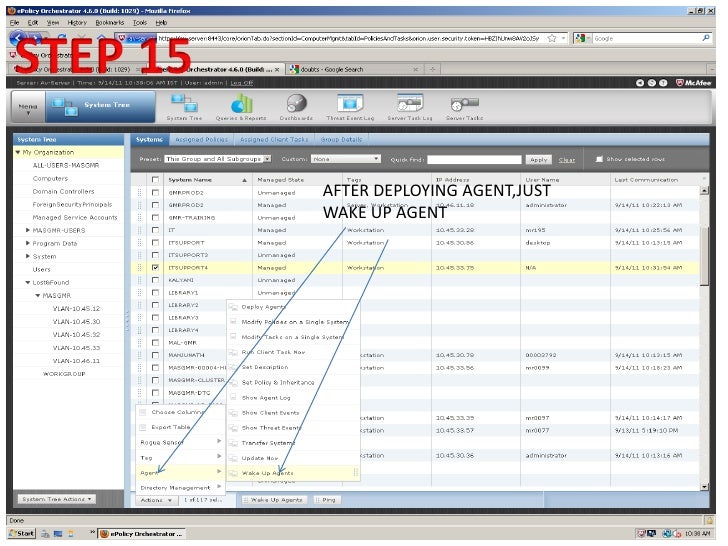This screenshot has height=546, width=728.
Task: Open the Preset group dropdown
Action: tap(218, 159)
